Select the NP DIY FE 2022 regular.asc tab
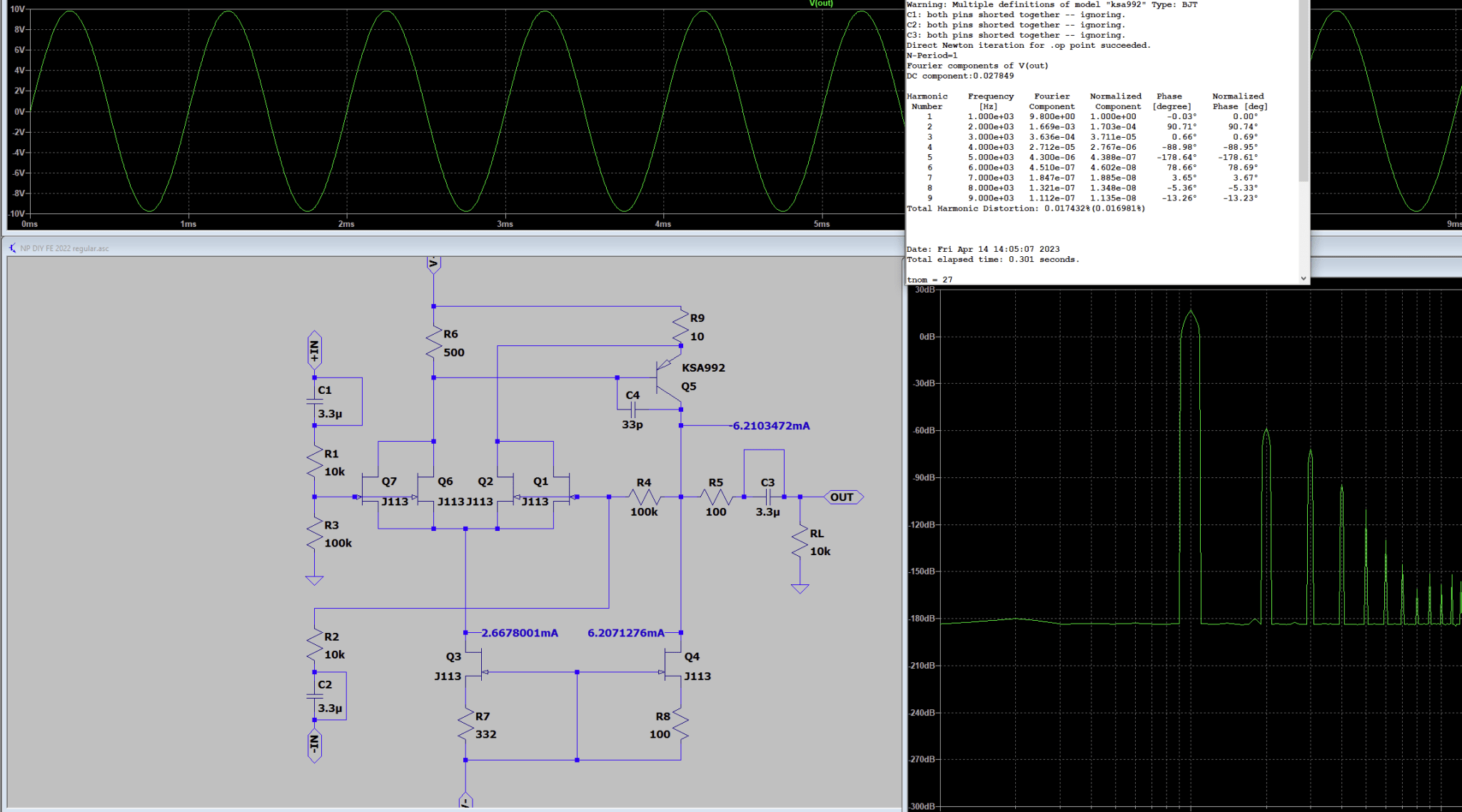Viewport: 1462px width, 812px height. point(64,248)
